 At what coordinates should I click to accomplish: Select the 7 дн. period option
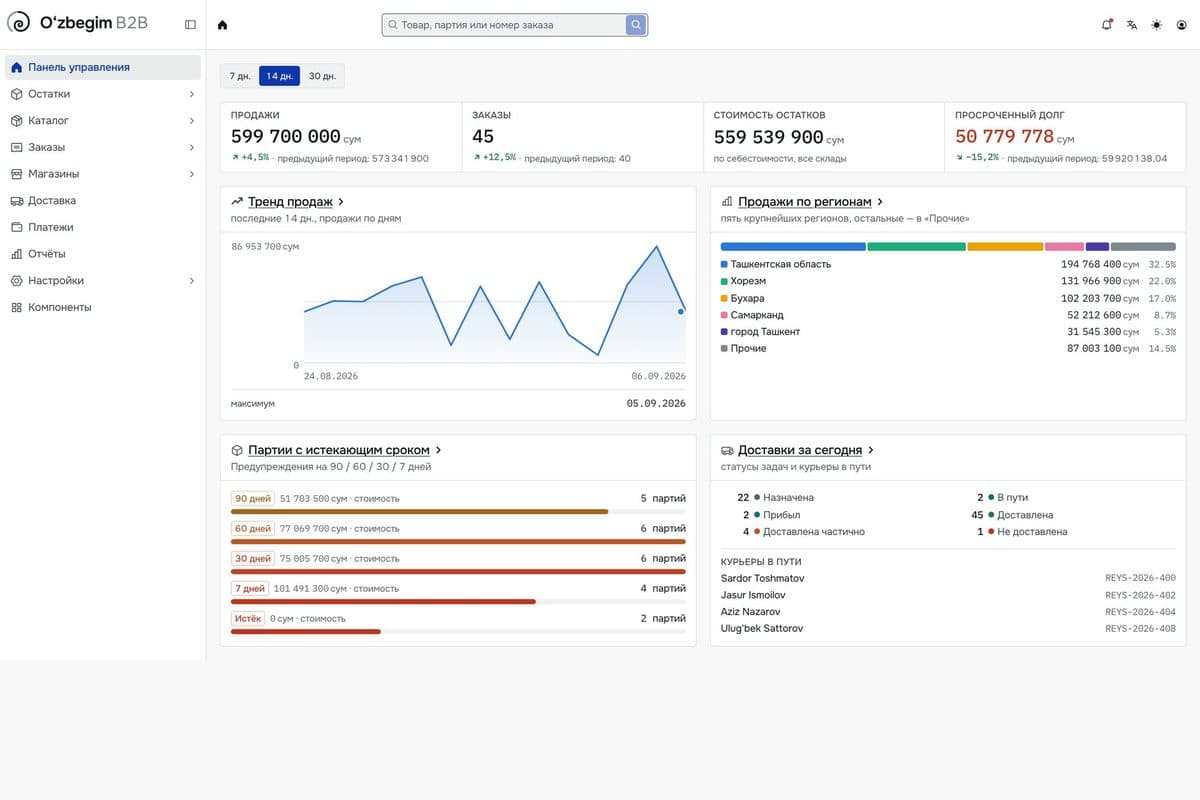click(x=240, y=76)
